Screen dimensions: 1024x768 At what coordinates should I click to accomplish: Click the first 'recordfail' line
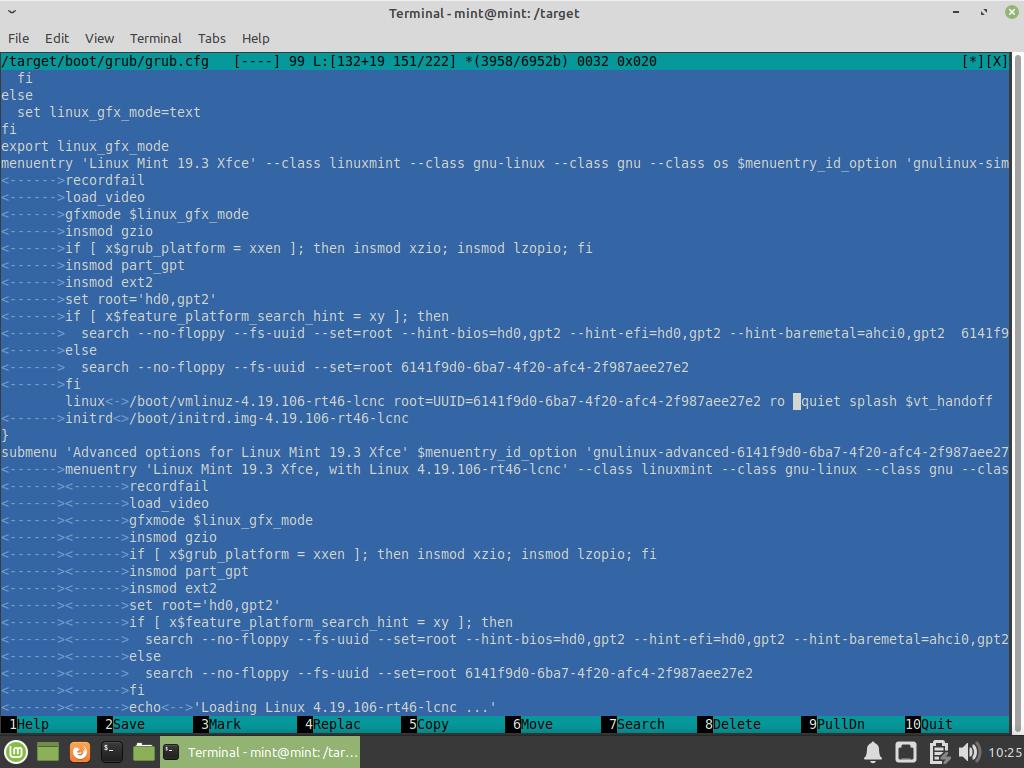click(105, 180)
